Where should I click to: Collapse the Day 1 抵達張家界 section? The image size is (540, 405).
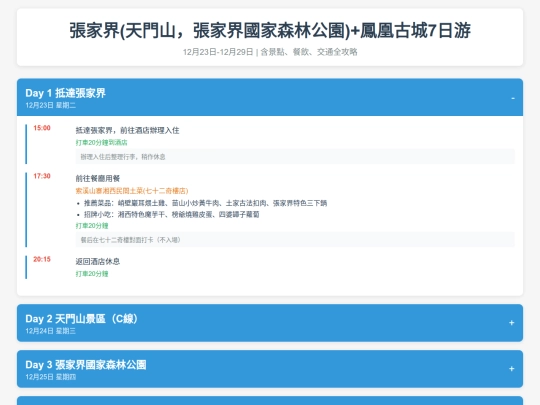pyautogui.click(x=270, y=97)
